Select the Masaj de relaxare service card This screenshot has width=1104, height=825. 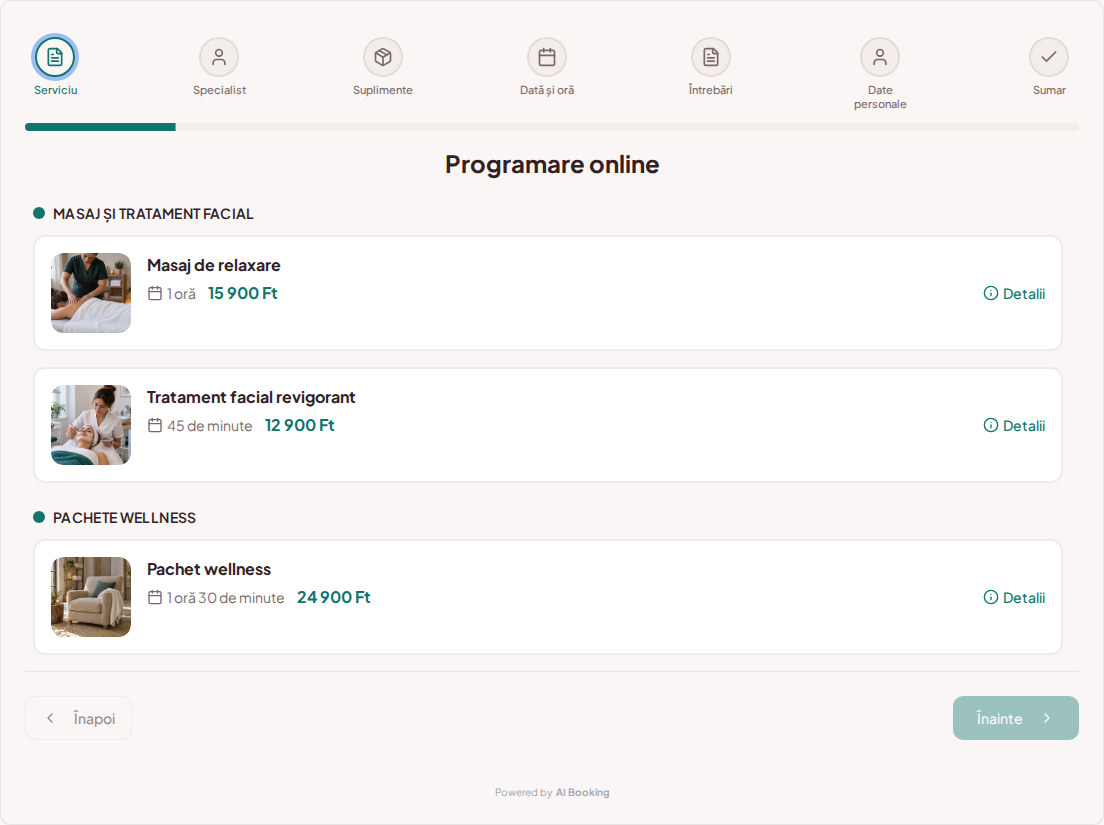[548, 293]
